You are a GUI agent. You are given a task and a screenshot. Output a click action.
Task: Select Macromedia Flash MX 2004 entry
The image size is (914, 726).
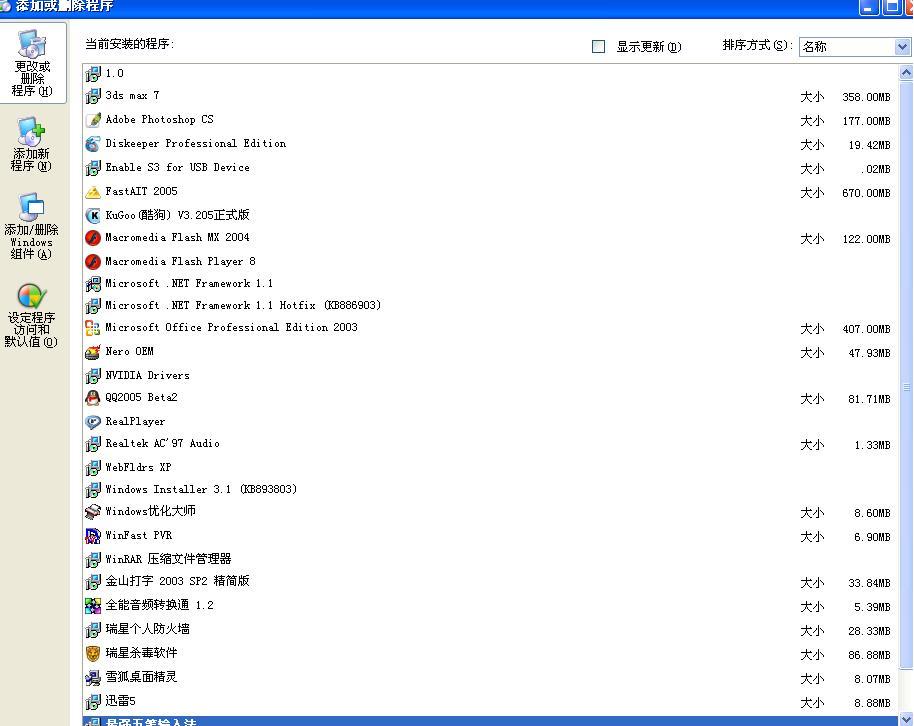tap(490, 238)
